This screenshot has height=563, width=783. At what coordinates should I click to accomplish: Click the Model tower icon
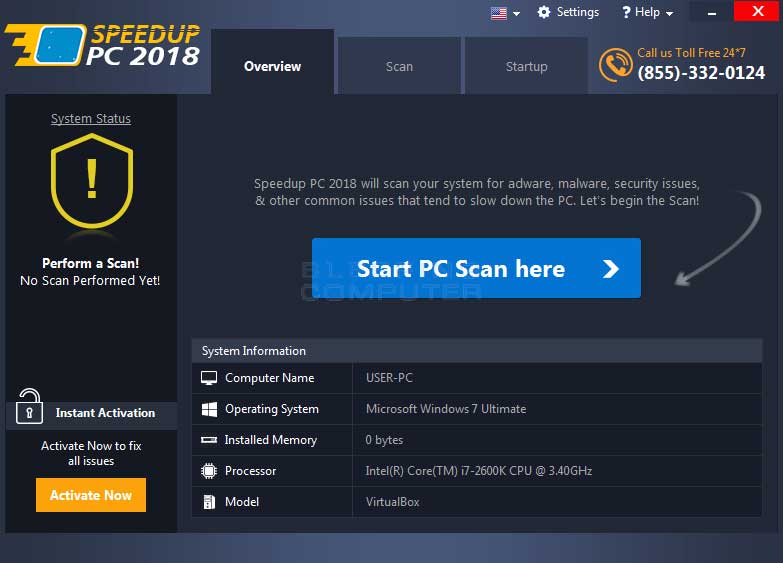click(x=209, y=502)
